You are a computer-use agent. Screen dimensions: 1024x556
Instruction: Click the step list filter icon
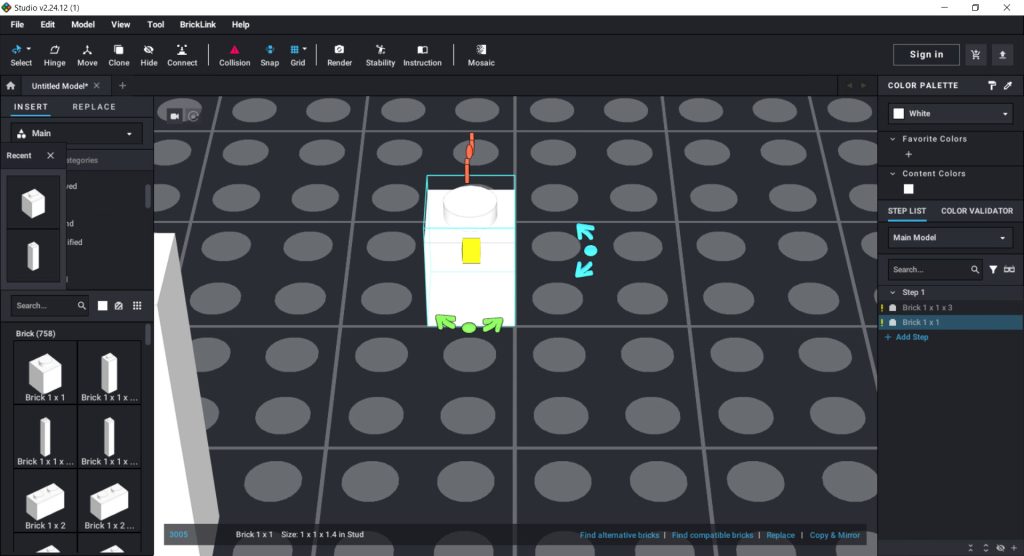coord(993,269)
